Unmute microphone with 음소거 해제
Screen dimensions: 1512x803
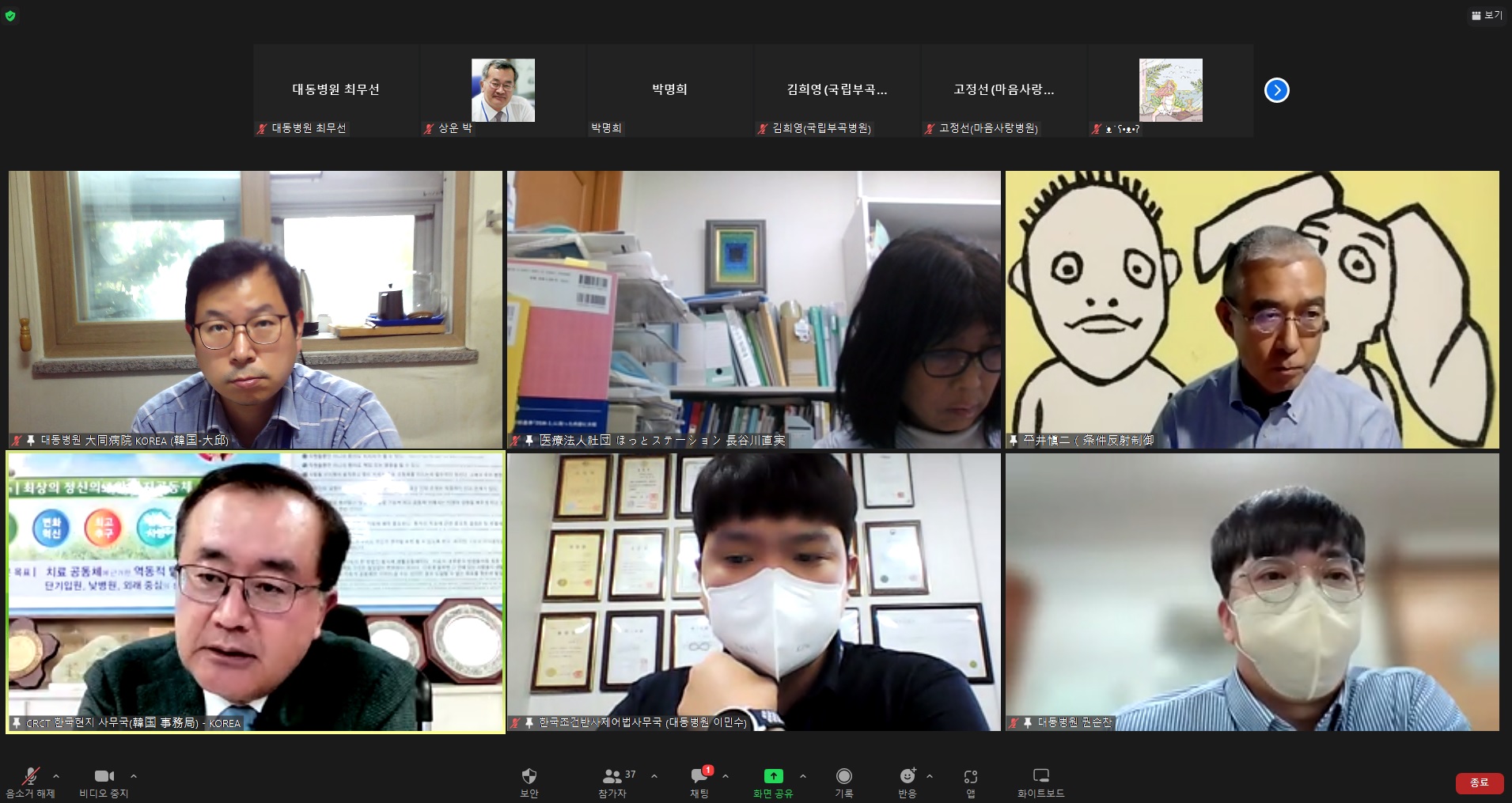point(31,776)
